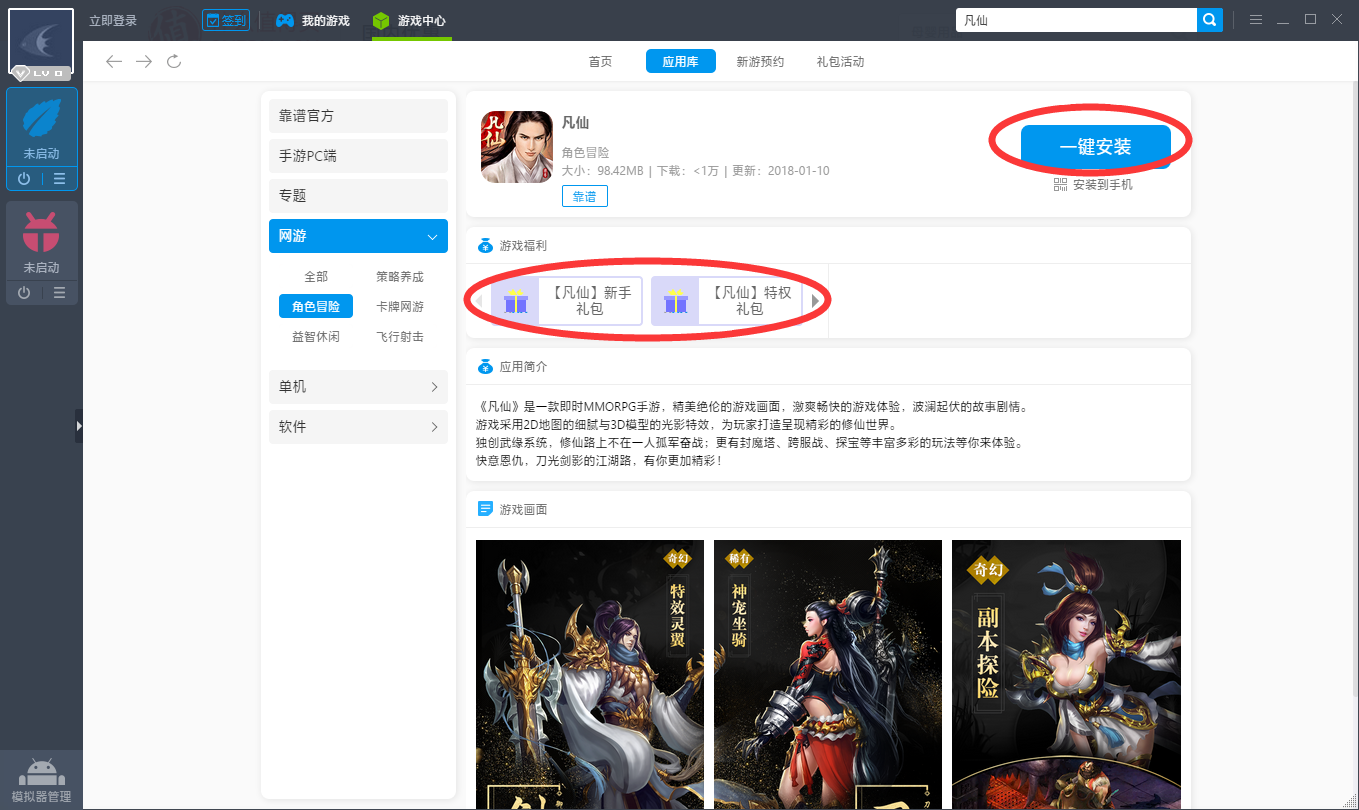This screenshot has height=810, width=1359.
Task: Go back with the left arrow
Action: click(x=114, y=62)
